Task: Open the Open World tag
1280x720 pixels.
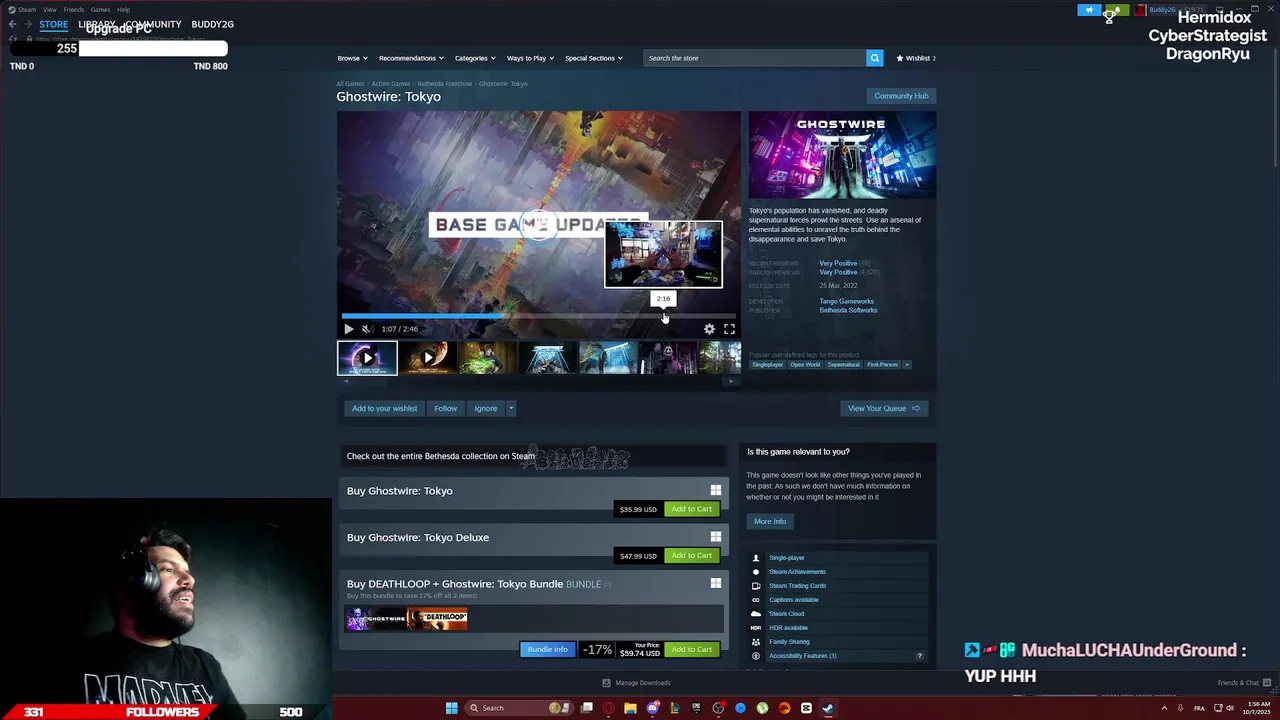Action: point(805,365)
